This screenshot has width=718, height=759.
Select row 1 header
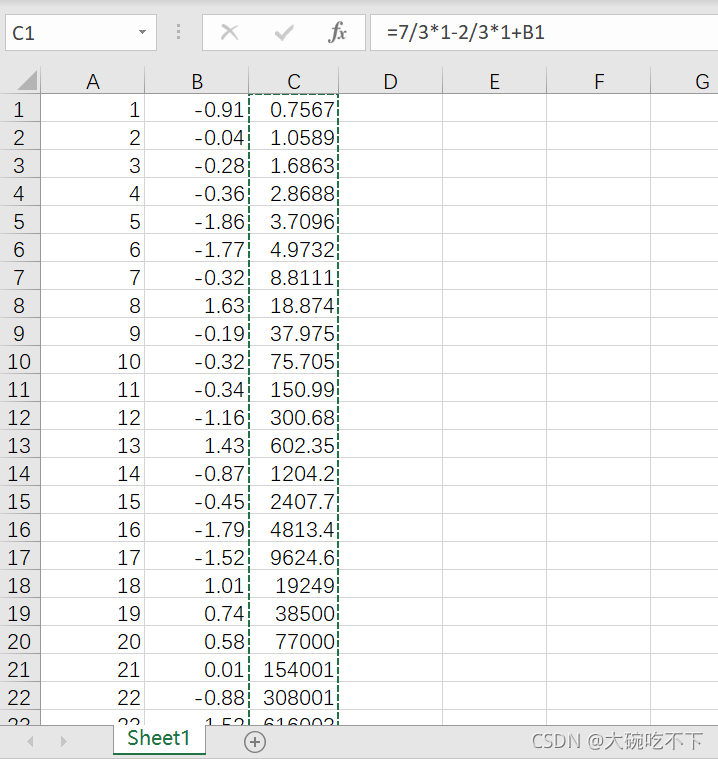pos(20,109)
